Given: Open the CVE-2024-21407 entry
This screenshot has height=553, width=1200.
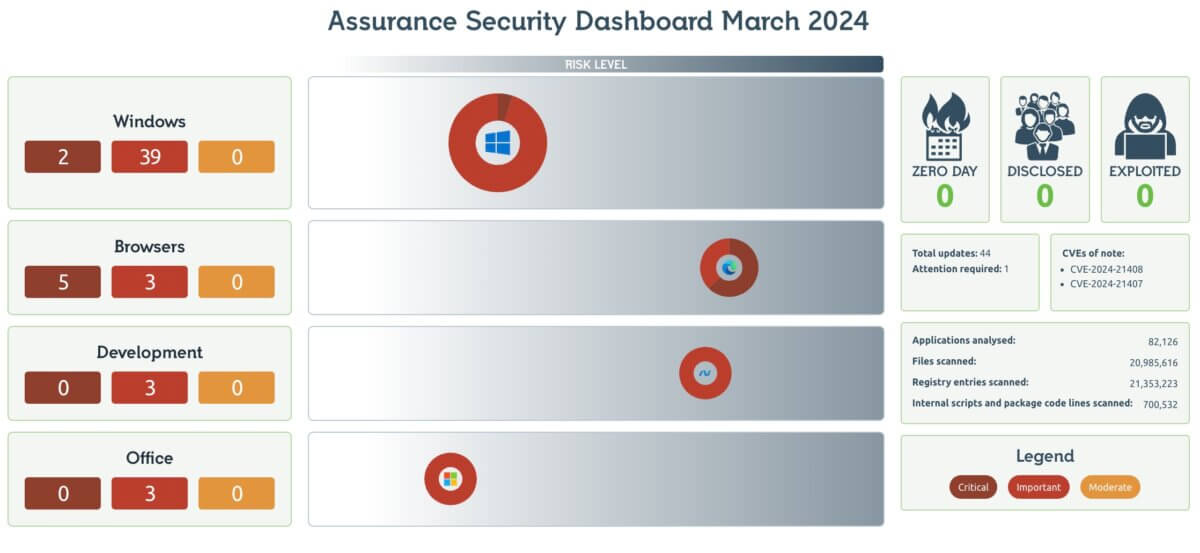Looking at the screenshot, I should click(x=1106, y=284).
